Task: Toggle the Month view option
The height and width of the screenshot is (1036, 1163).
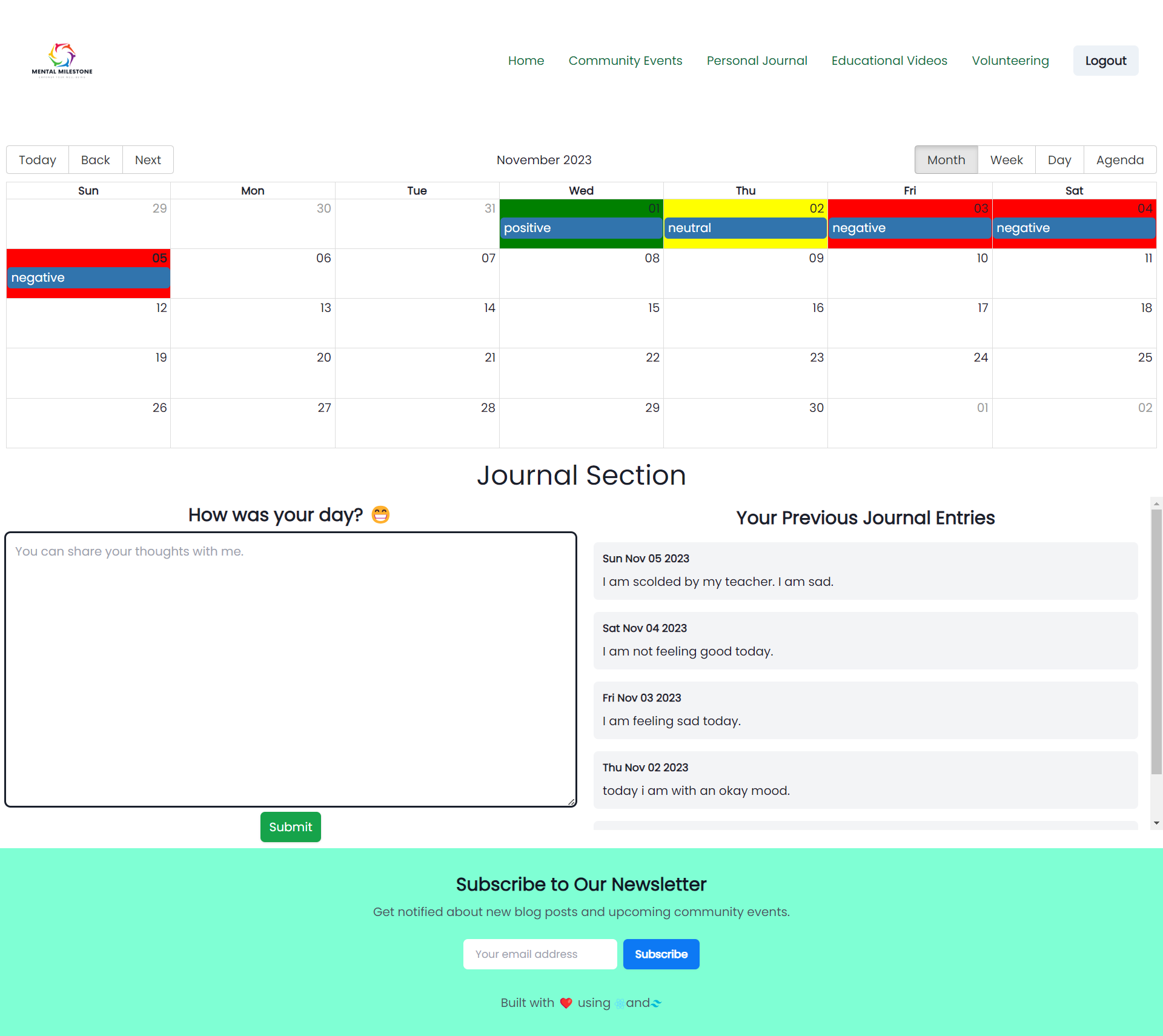Action: 946,159
